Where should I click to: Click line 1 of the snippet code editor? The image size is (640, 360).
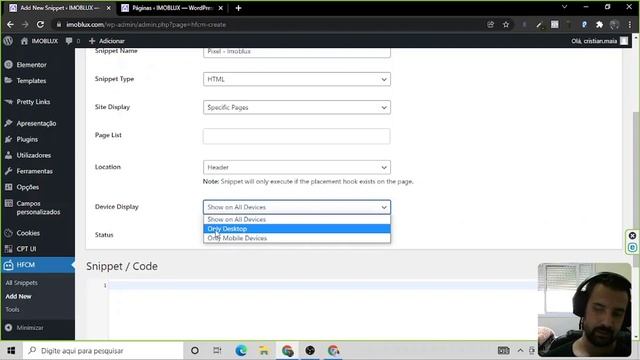tap(322, 285)
